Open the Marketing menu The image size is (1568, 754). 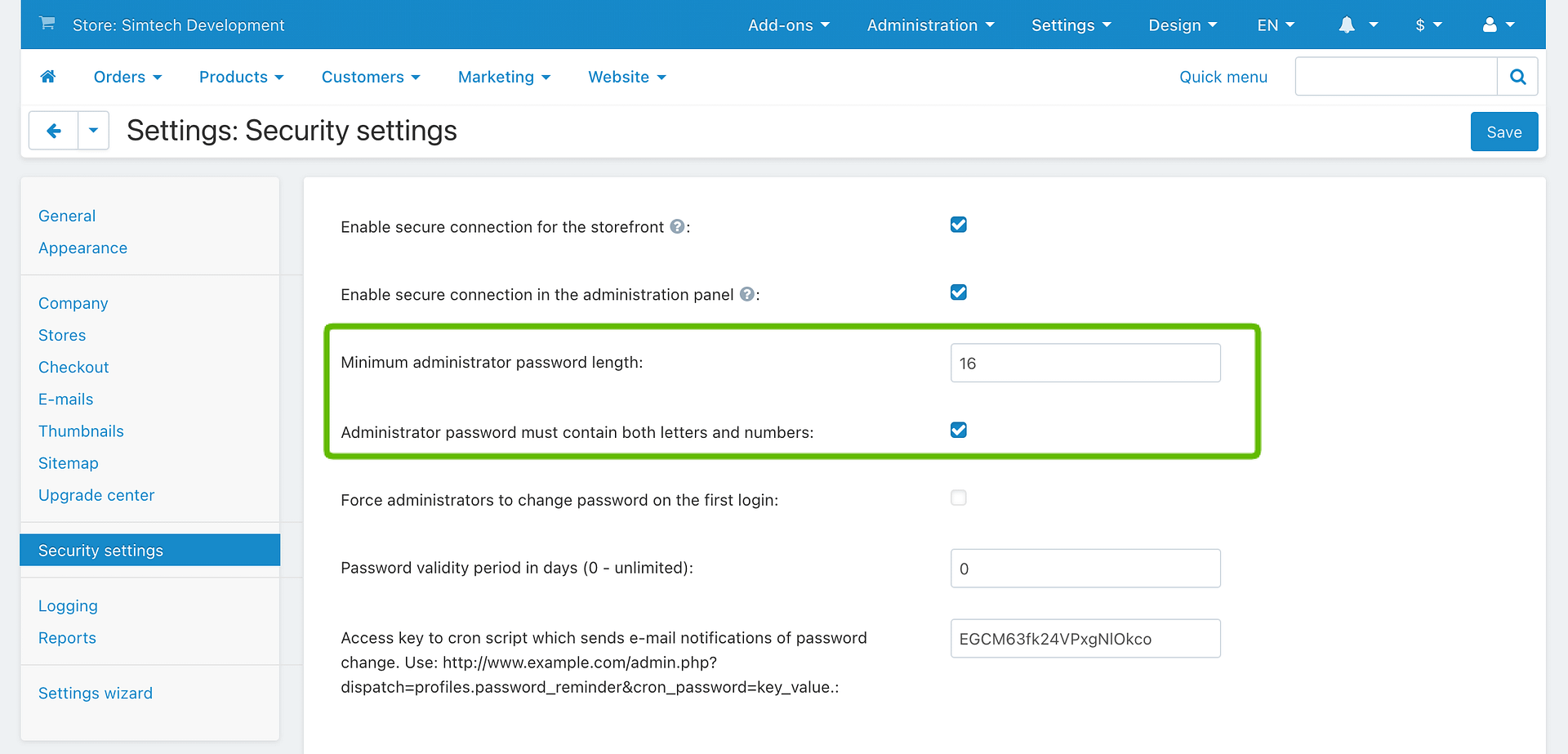click(x=504, y=77)
